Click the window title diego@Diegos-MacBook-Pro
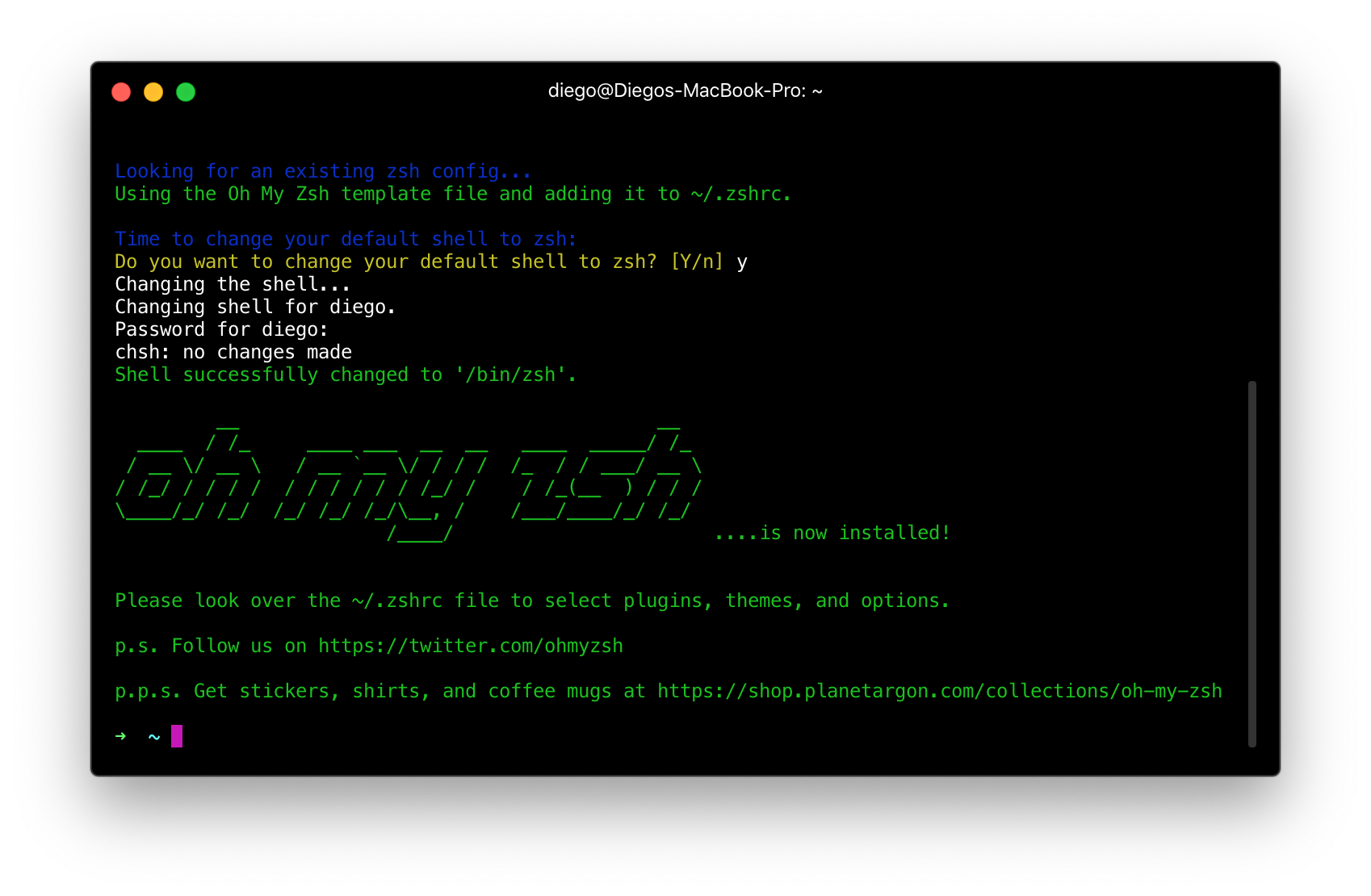 point(685,91)
